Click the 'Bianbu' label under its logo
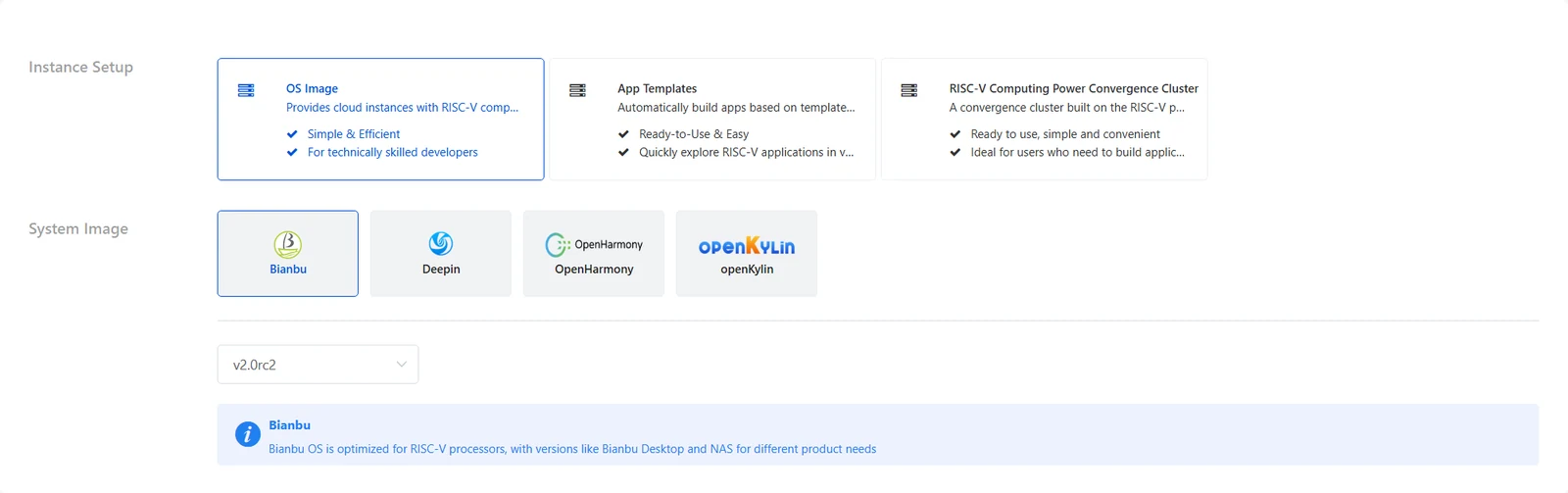 [x=288, y=270]
